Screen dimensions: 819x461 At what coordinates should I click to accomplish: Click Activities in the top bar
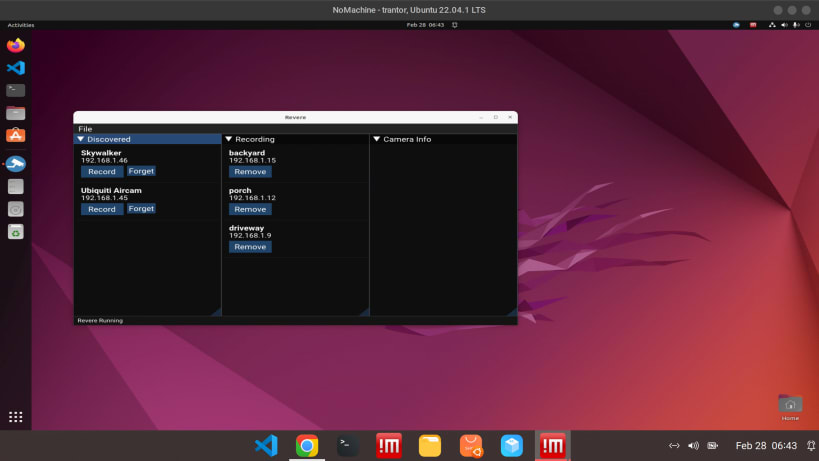(x=21, y=25)
